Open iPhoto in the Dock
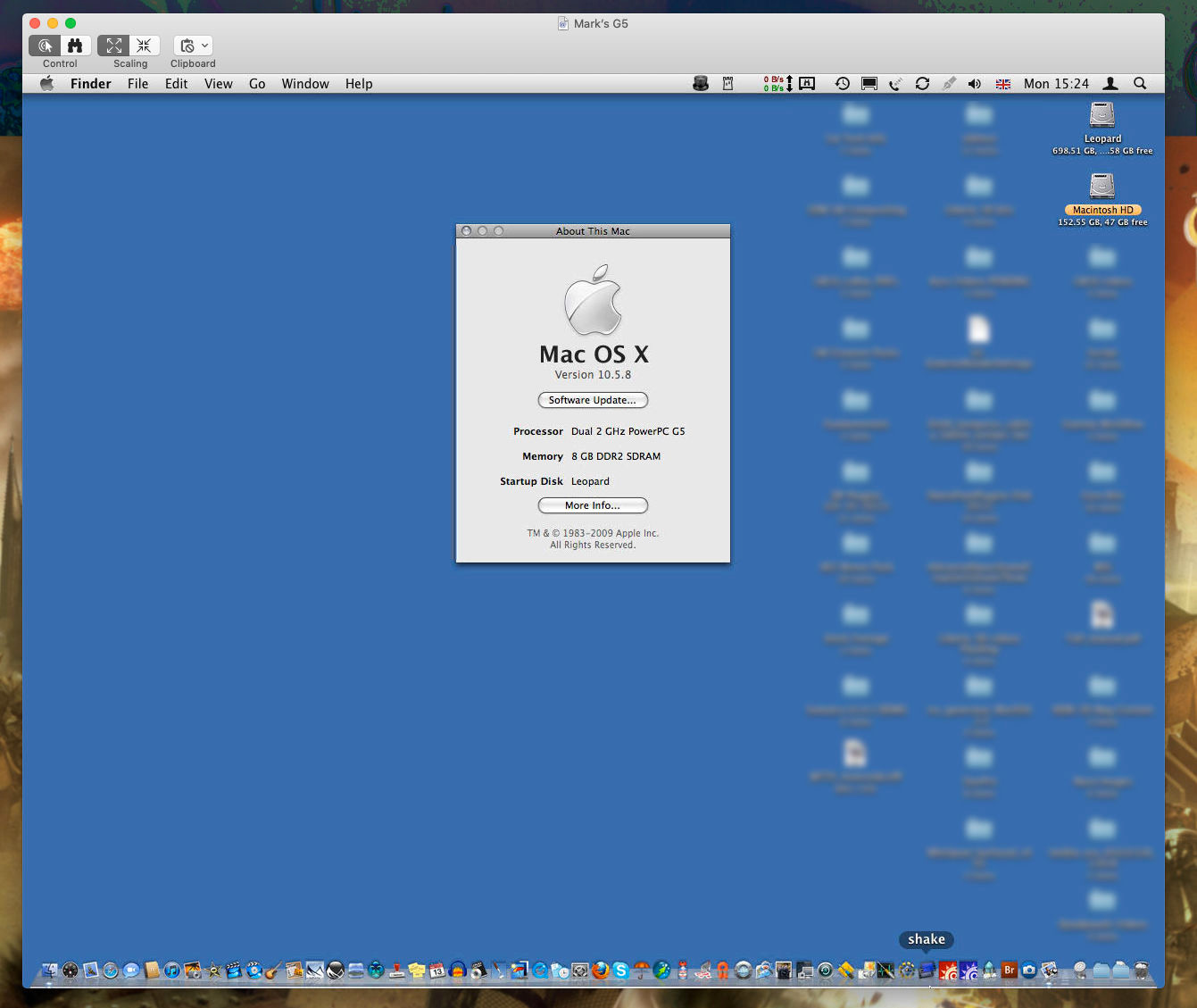The height and width of the screenshot is (1008, 1197). [x=193, y=971]
